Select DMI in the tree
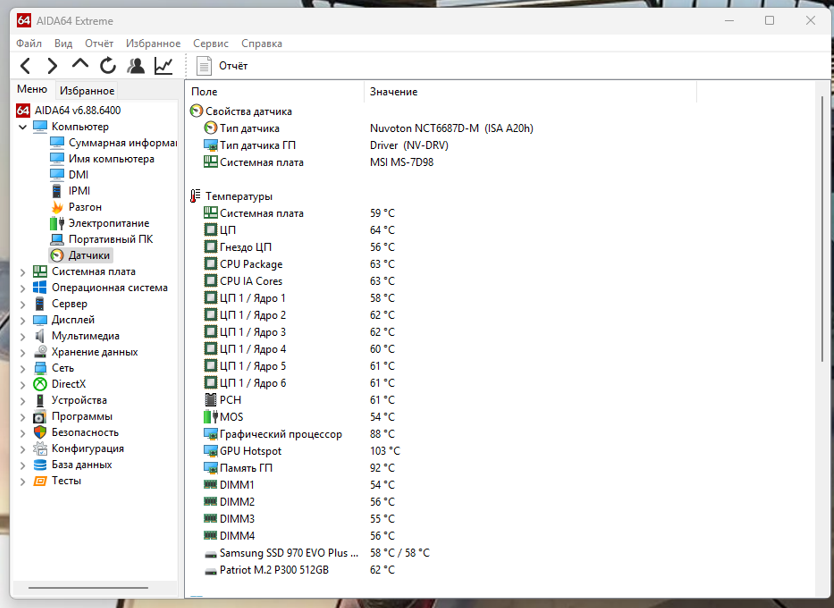Screen dimensions: 834x608 tap(78, 175)
